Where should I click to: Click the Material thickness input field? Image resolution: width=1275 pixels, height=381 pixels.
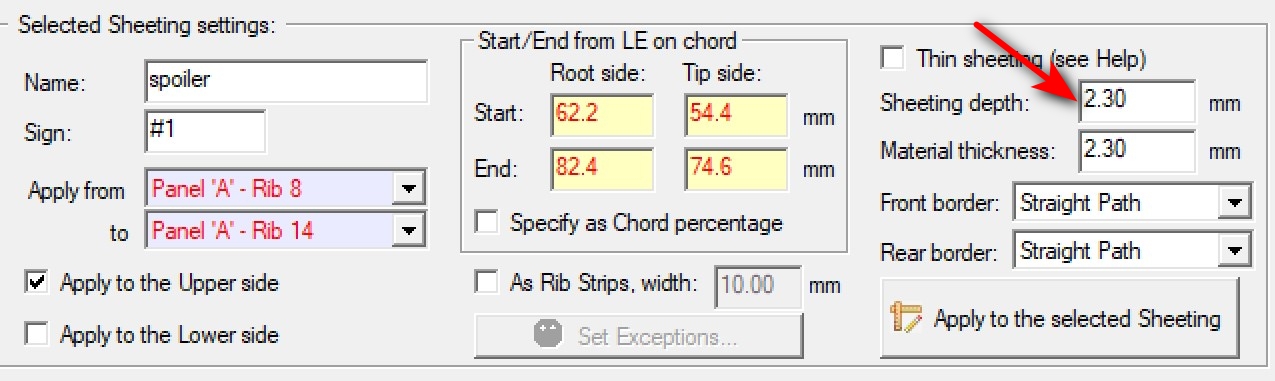coord(1138,151)
